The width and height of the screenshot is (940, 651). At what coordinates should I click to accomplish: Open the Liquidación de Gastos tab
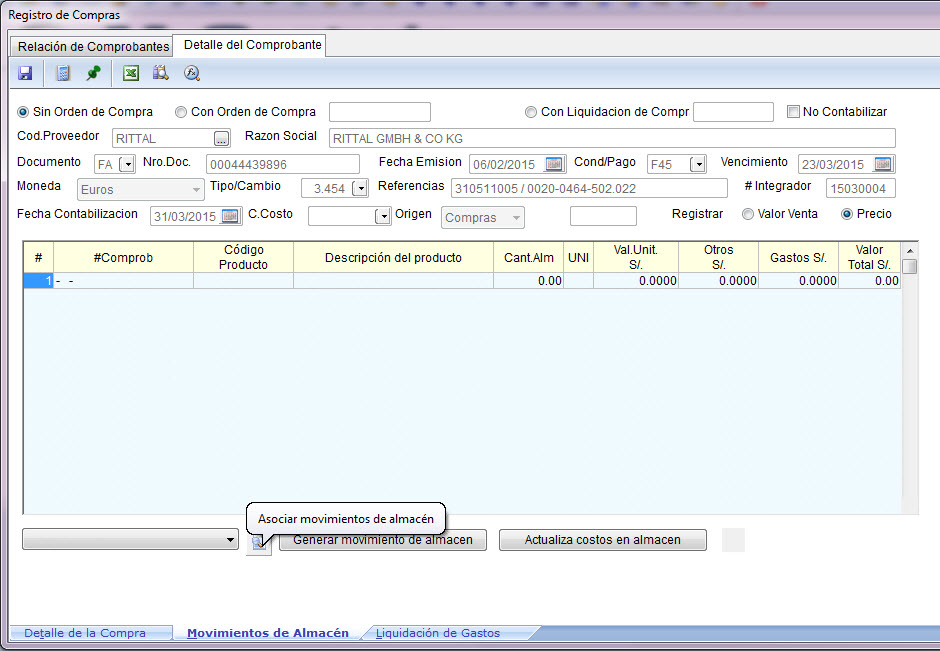tap(438, 633)
